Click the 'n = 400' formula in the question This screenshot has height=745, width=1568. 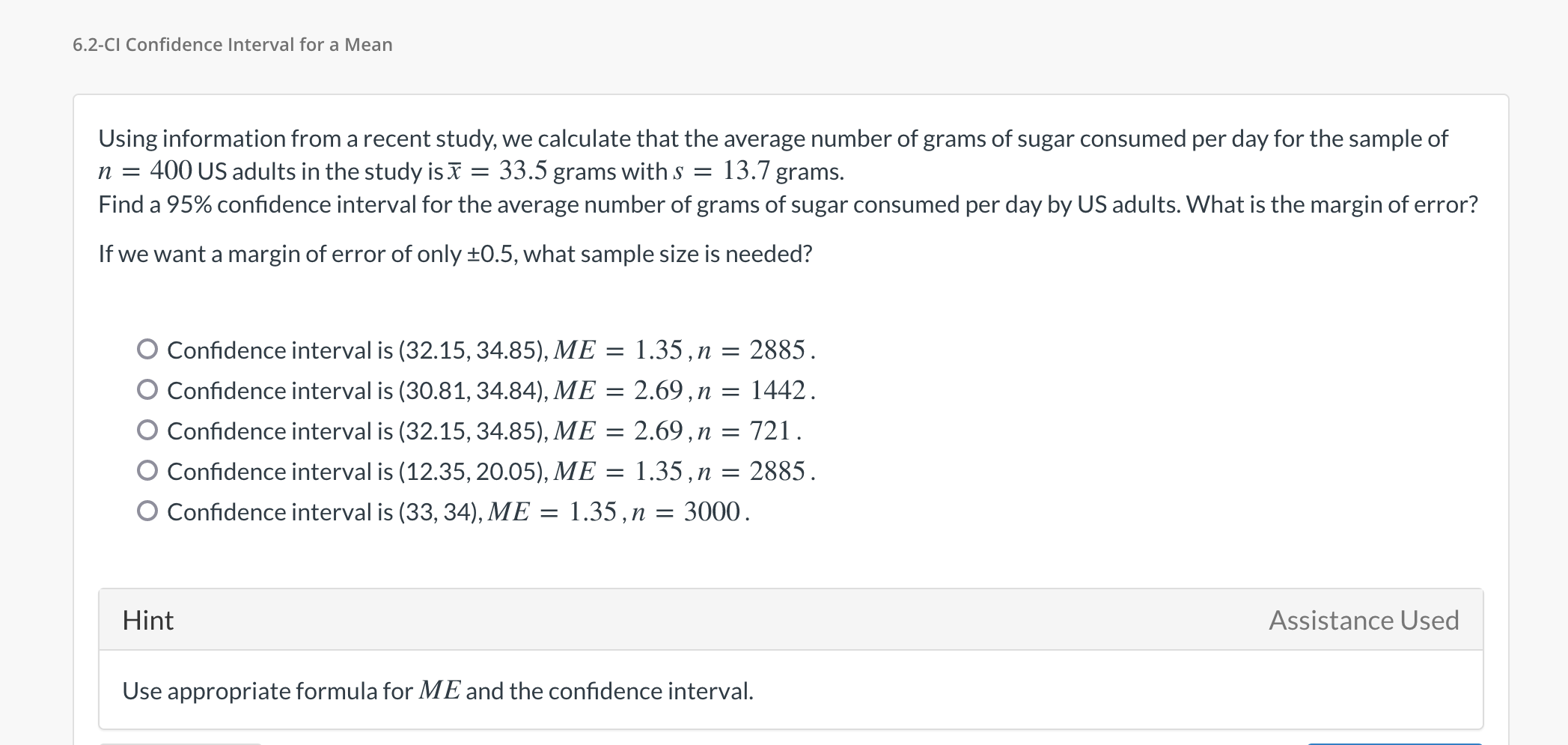point(145,171)
